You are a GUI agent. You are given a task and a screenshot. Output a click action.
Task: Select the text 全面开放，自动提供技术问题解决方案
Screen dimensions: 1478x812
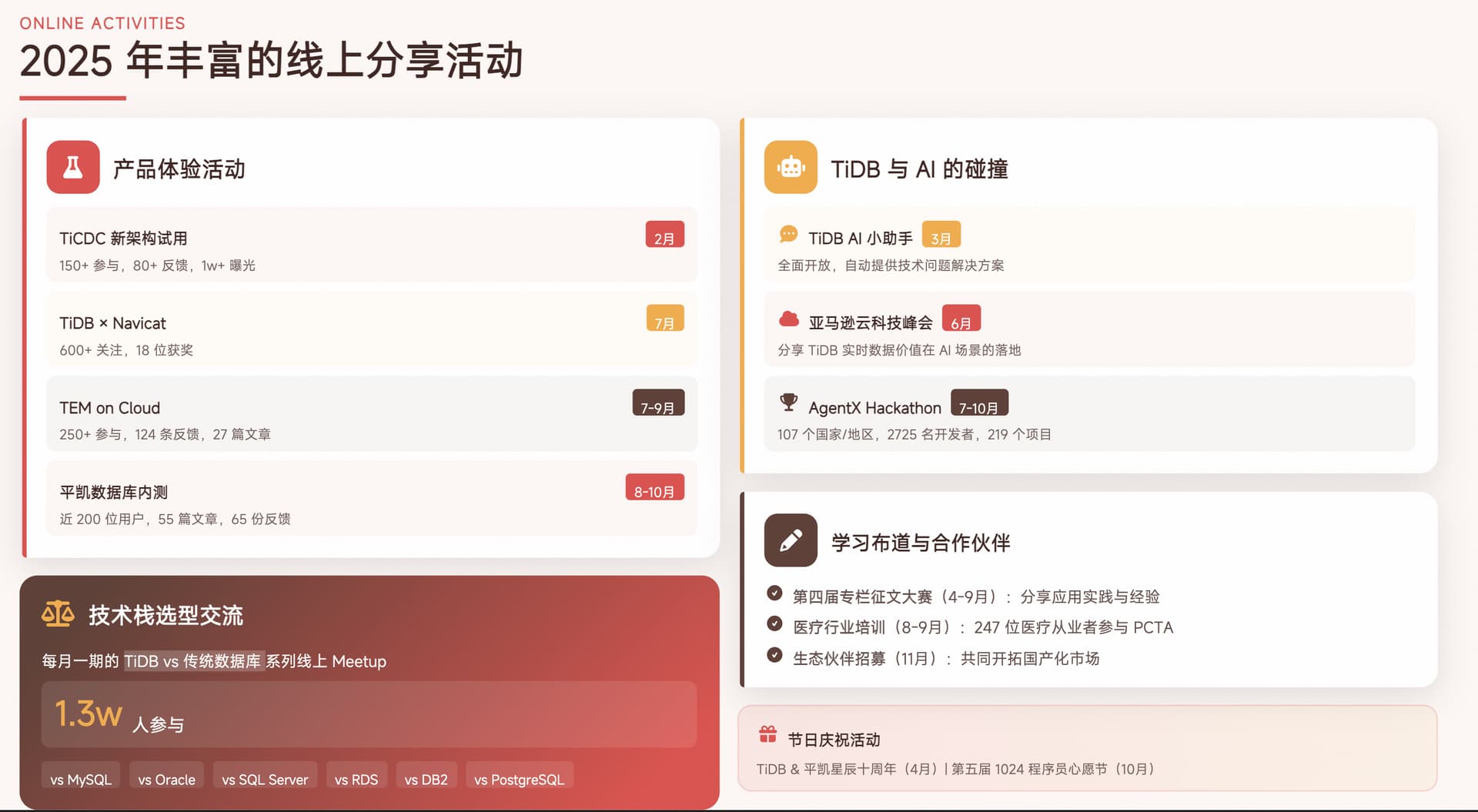pyautogui.click(x=891, y=266)
